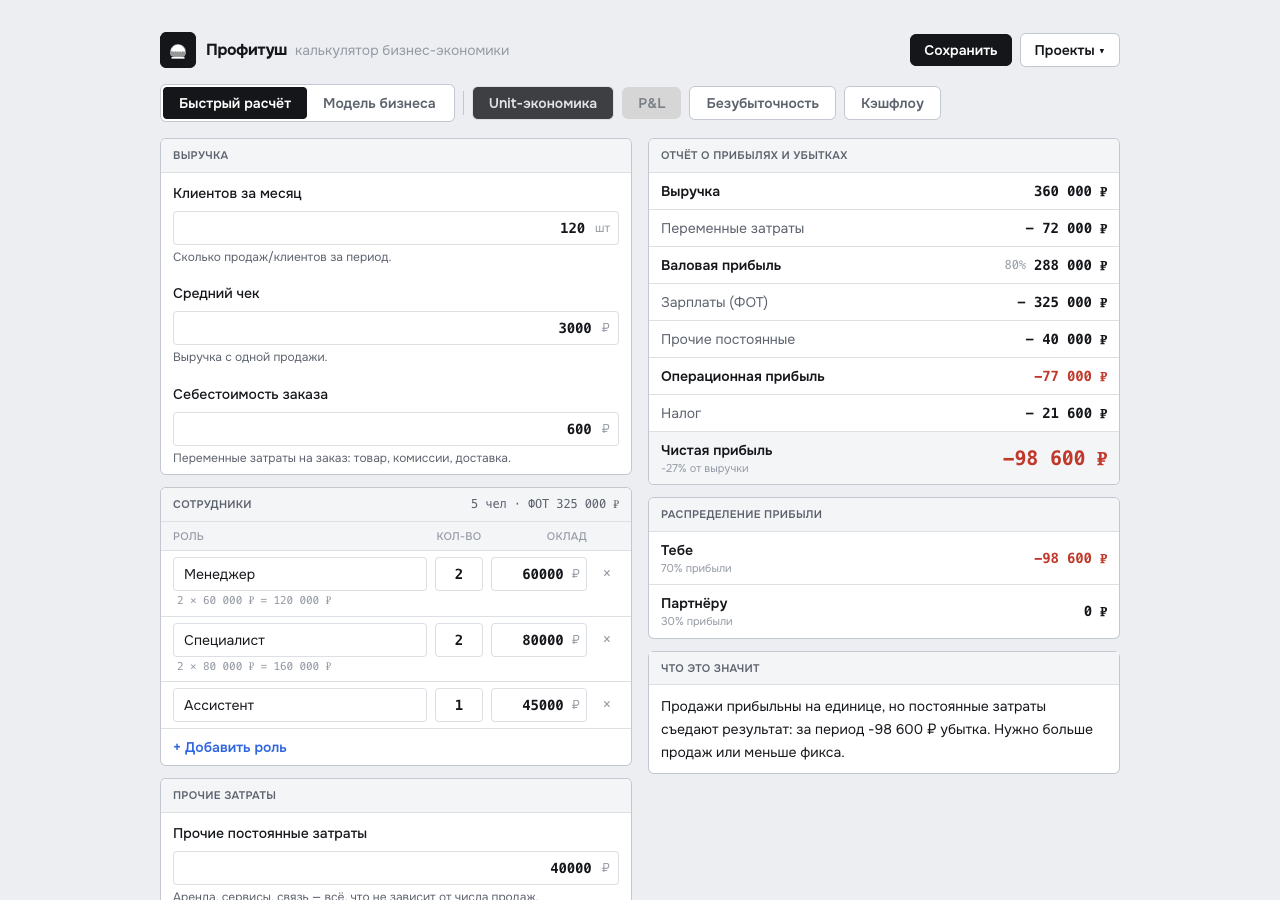This screenshot has height=900, width=1280.
Task: Remove the Специалист role row
Action: [x=606, y=640]
